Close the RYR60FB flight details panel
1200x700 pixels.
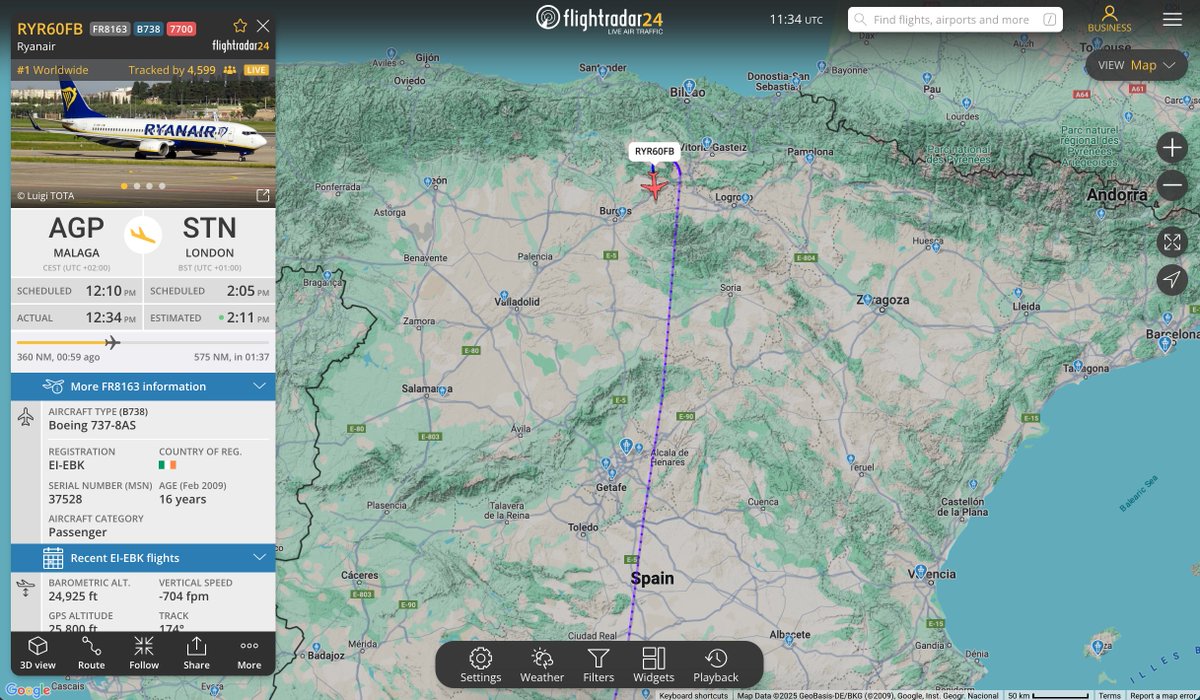click(263, 25)
